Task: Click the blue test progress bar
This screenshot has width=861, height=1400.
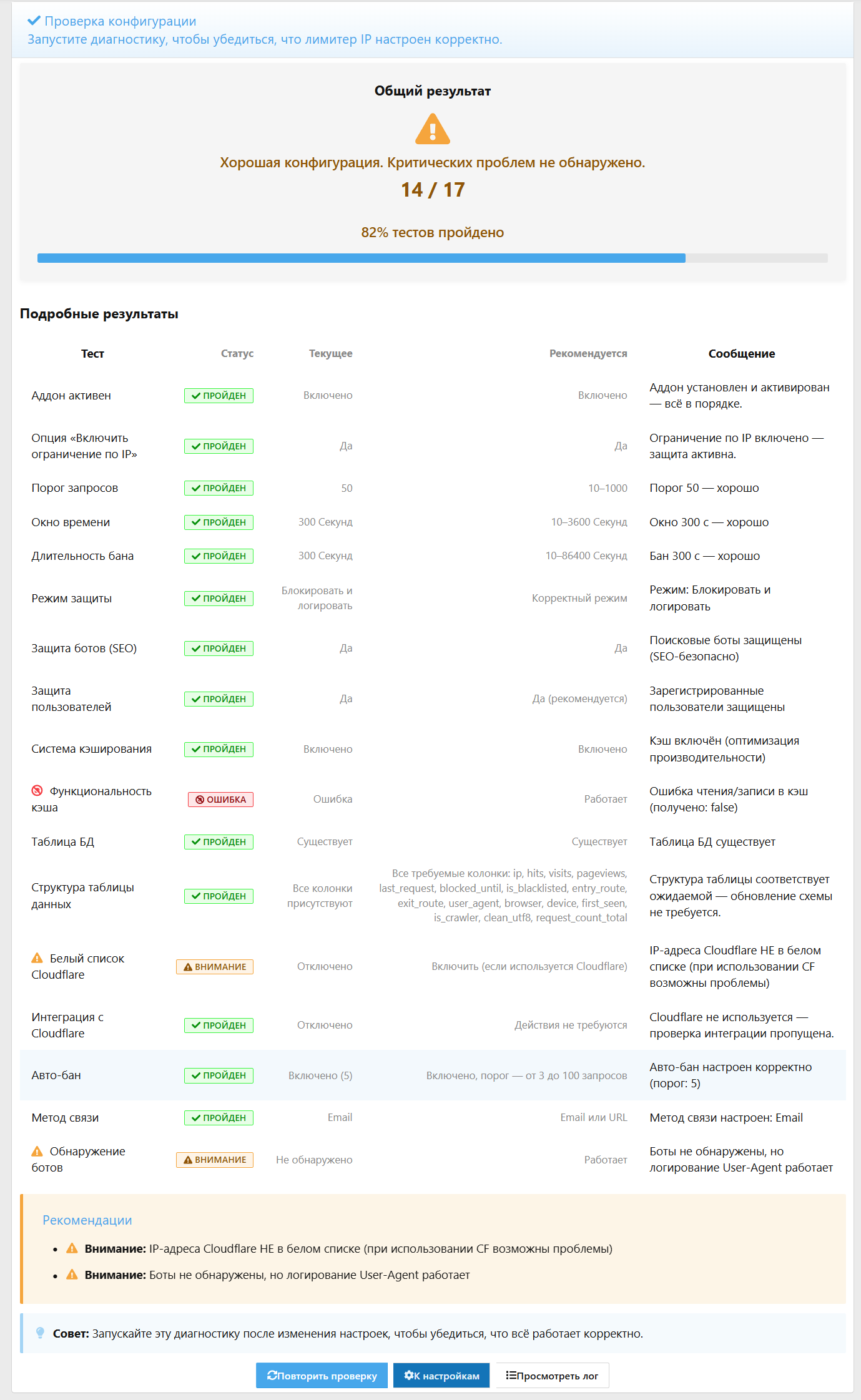Action: tap(362, 258)
